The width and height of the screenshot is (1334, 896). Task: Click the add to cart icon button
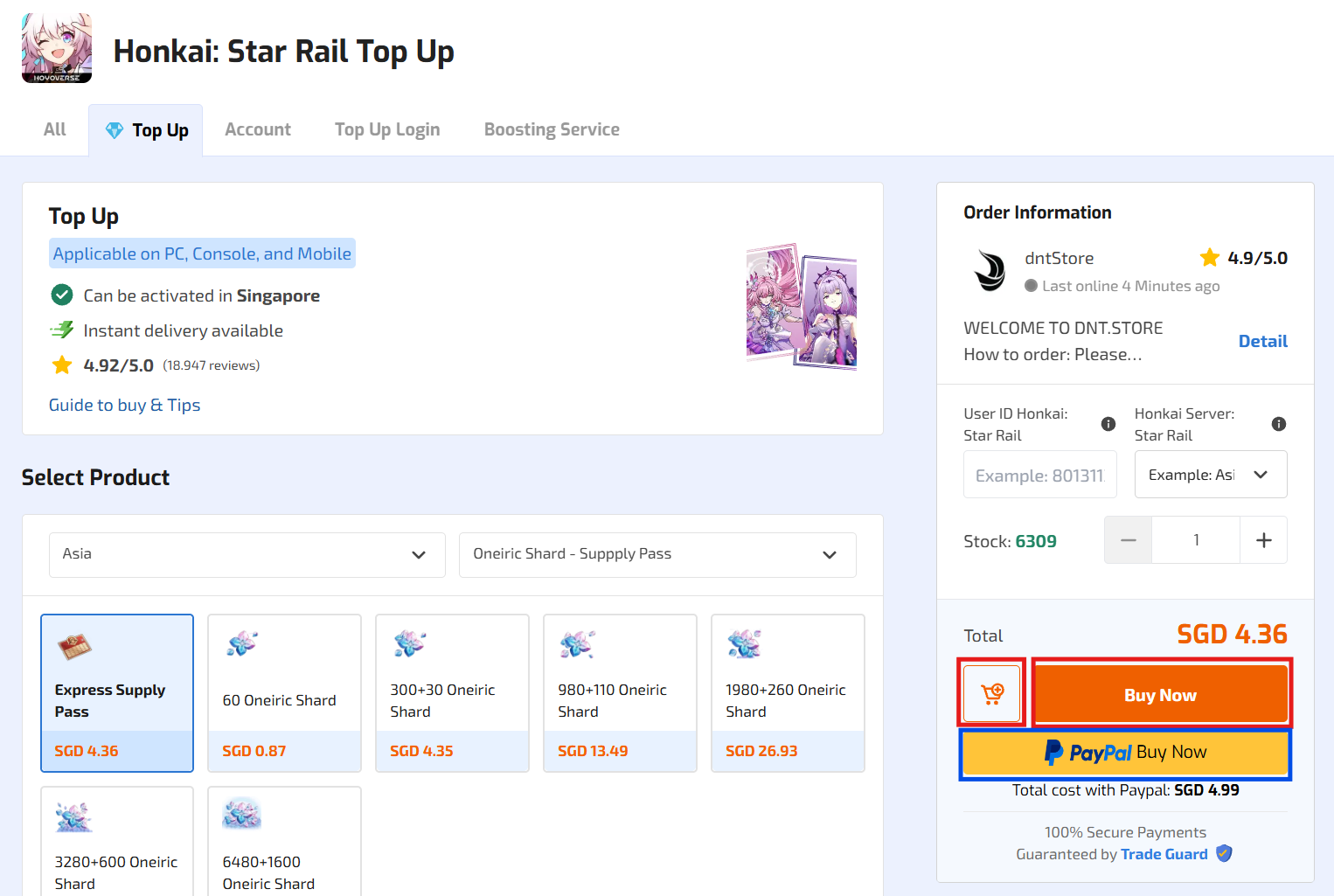991,694
